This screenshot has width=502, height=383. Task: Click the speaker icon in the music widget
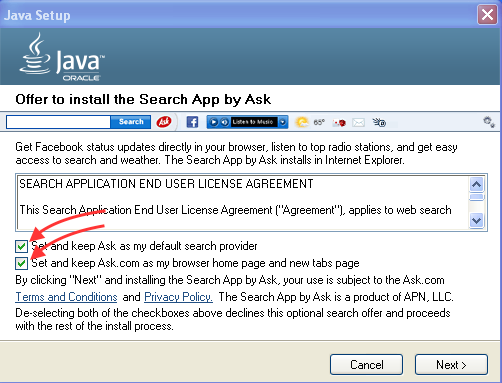pos(225,122)
